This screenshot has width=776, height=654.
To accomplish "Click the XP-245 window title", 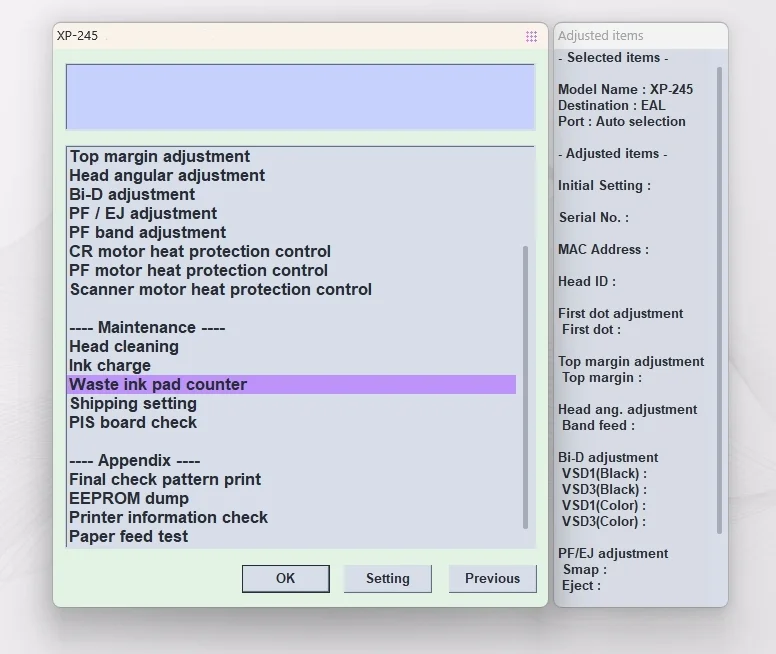I will [x=77, y=36].
